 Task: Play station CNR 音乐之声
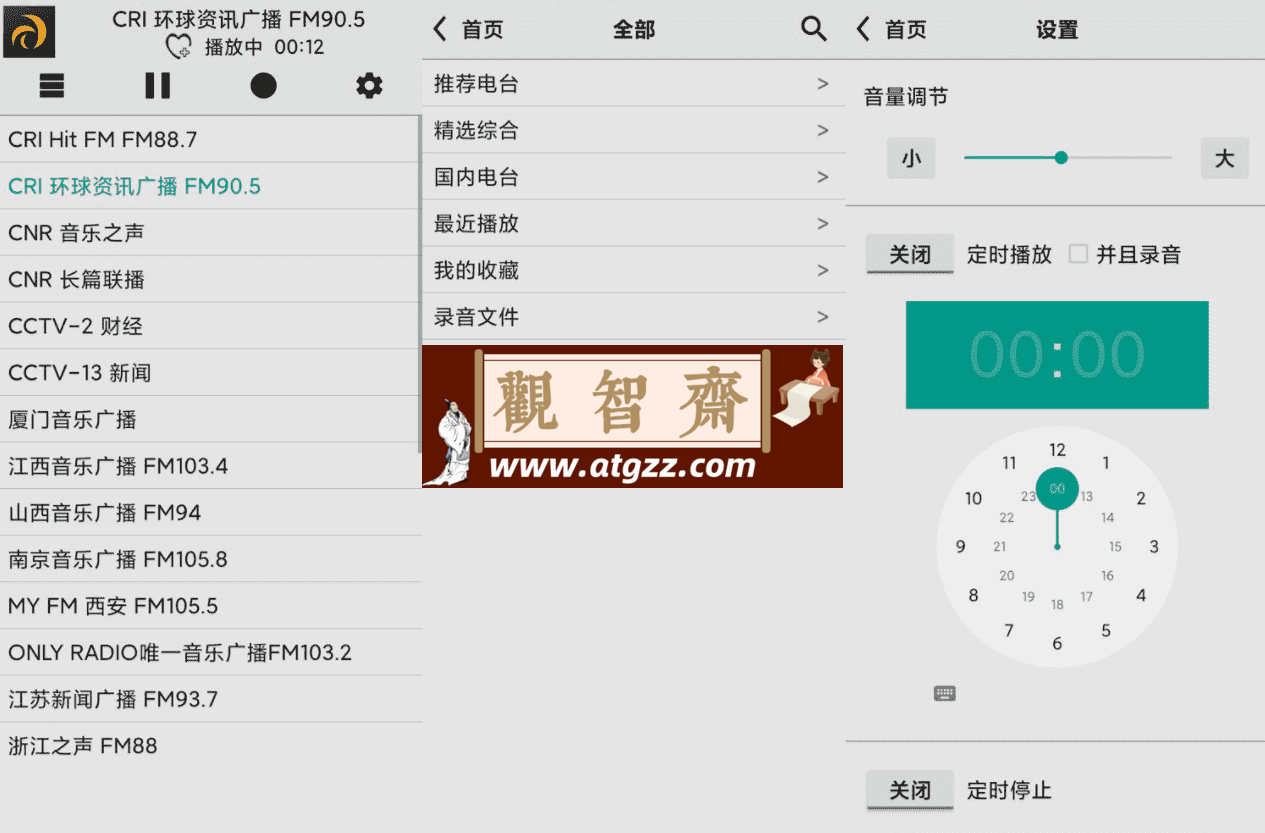(x=210, y=233)
